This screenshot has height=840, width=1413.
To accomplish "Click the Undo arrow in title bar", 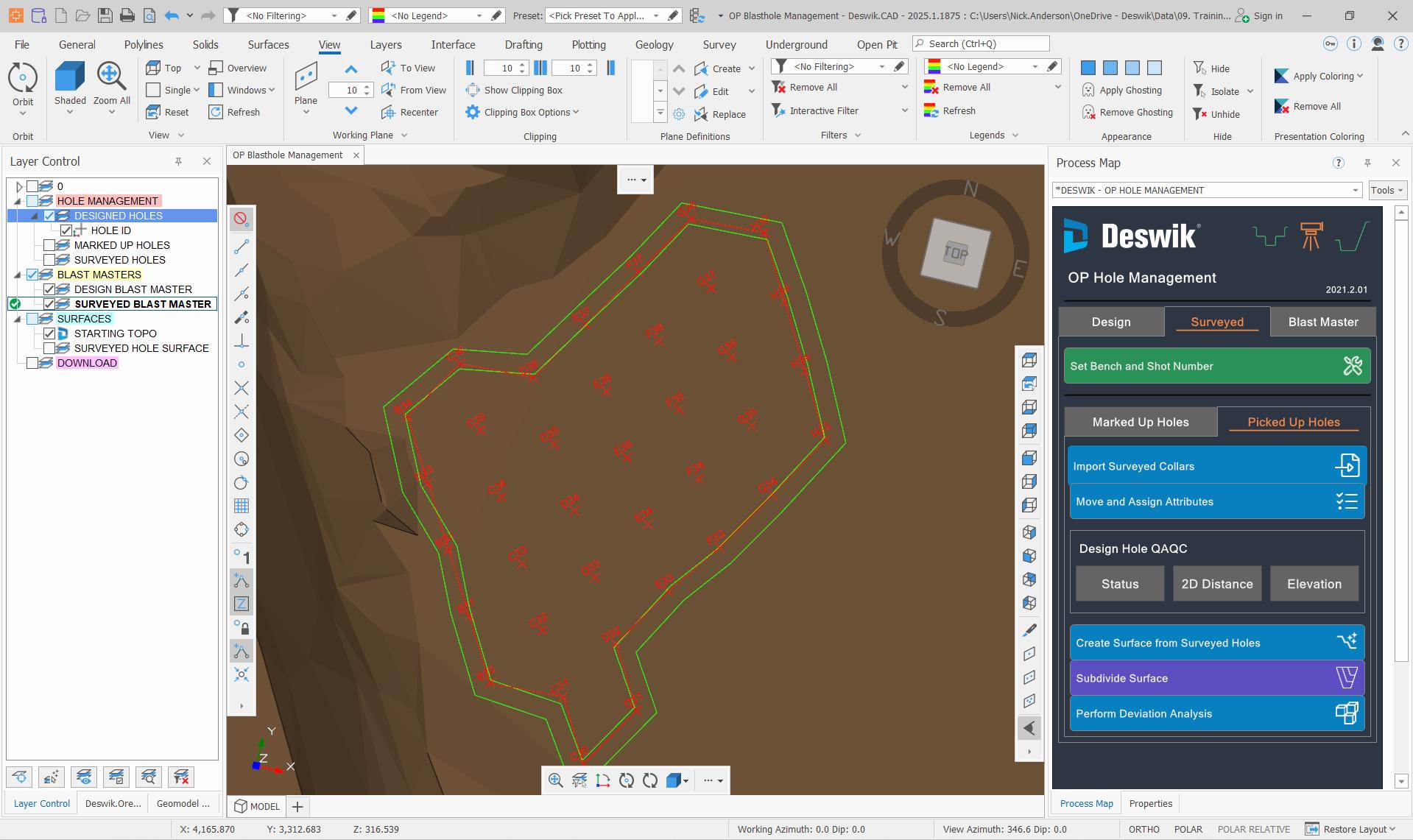I will pyautogui.click(x=172, y=15).
